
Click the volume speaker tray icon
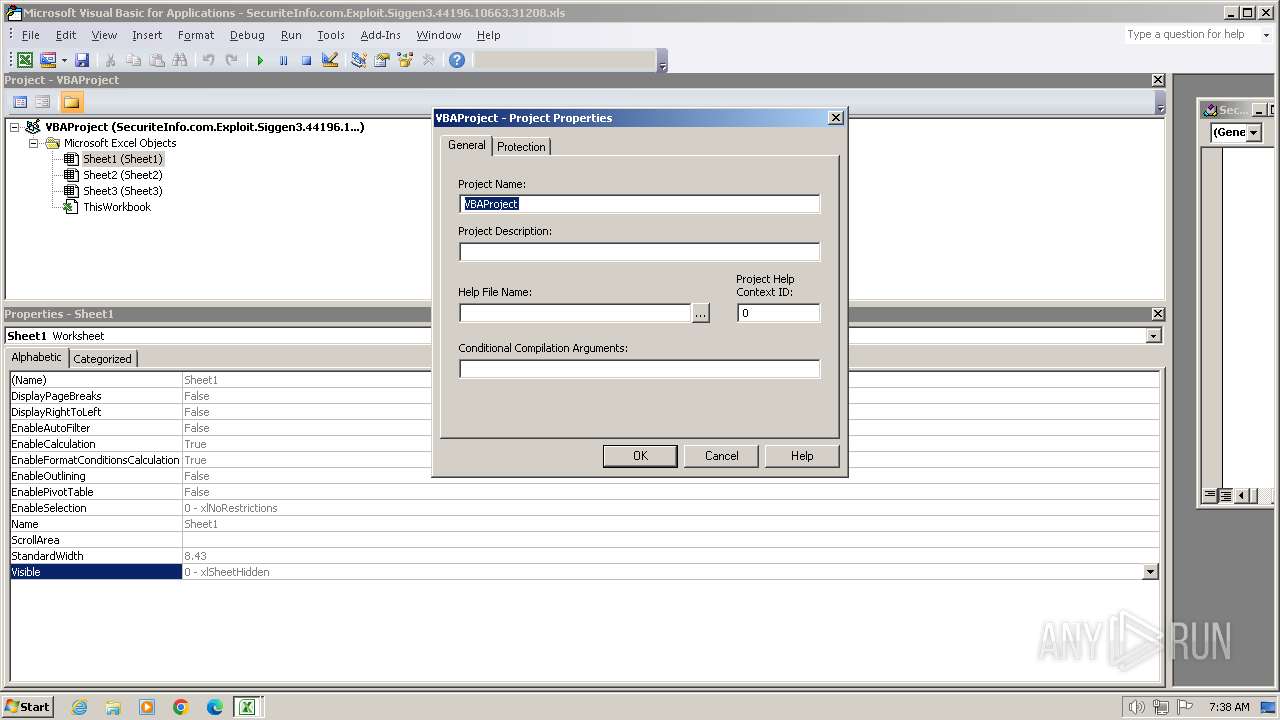click(1137, 707)
